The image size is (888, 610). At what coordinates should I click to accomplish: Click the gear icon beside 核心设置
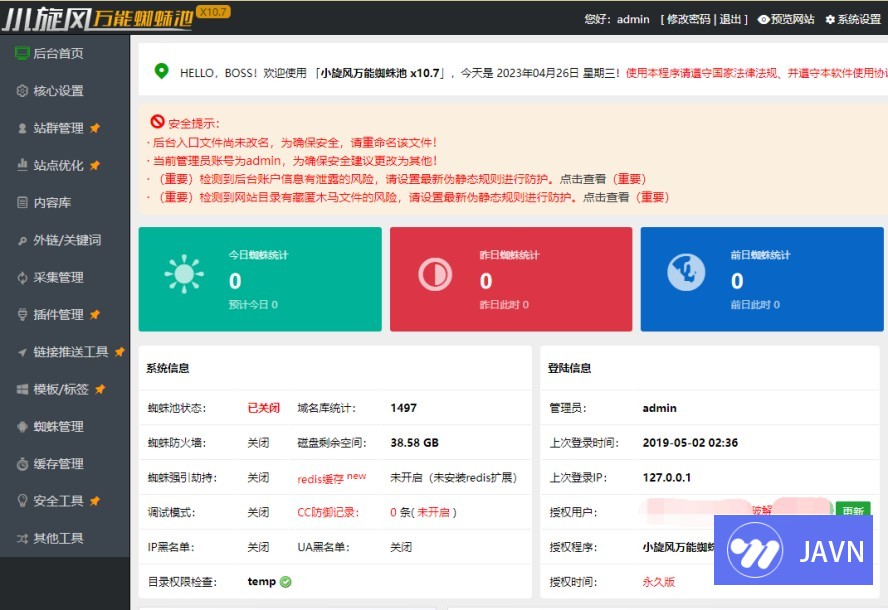pos(22,91)
